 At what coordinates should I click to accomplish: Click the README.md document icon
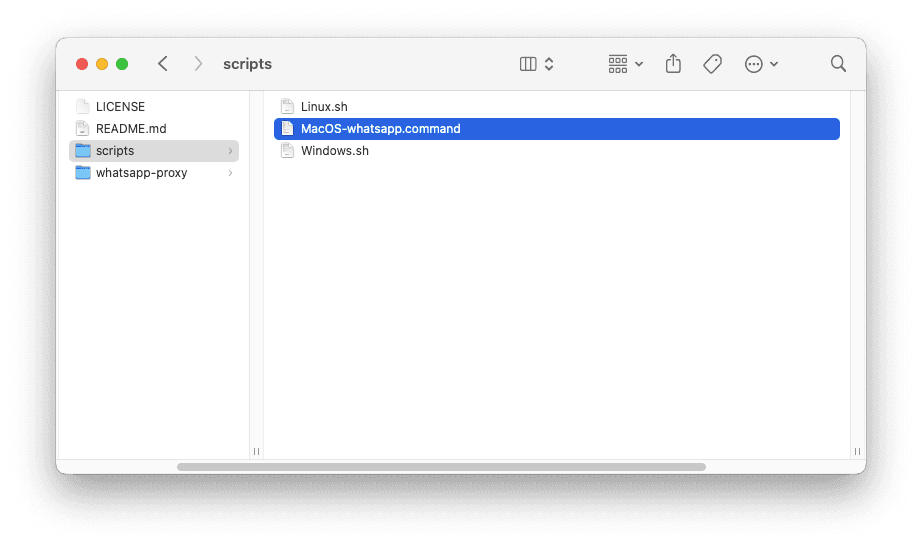point(83,128)
